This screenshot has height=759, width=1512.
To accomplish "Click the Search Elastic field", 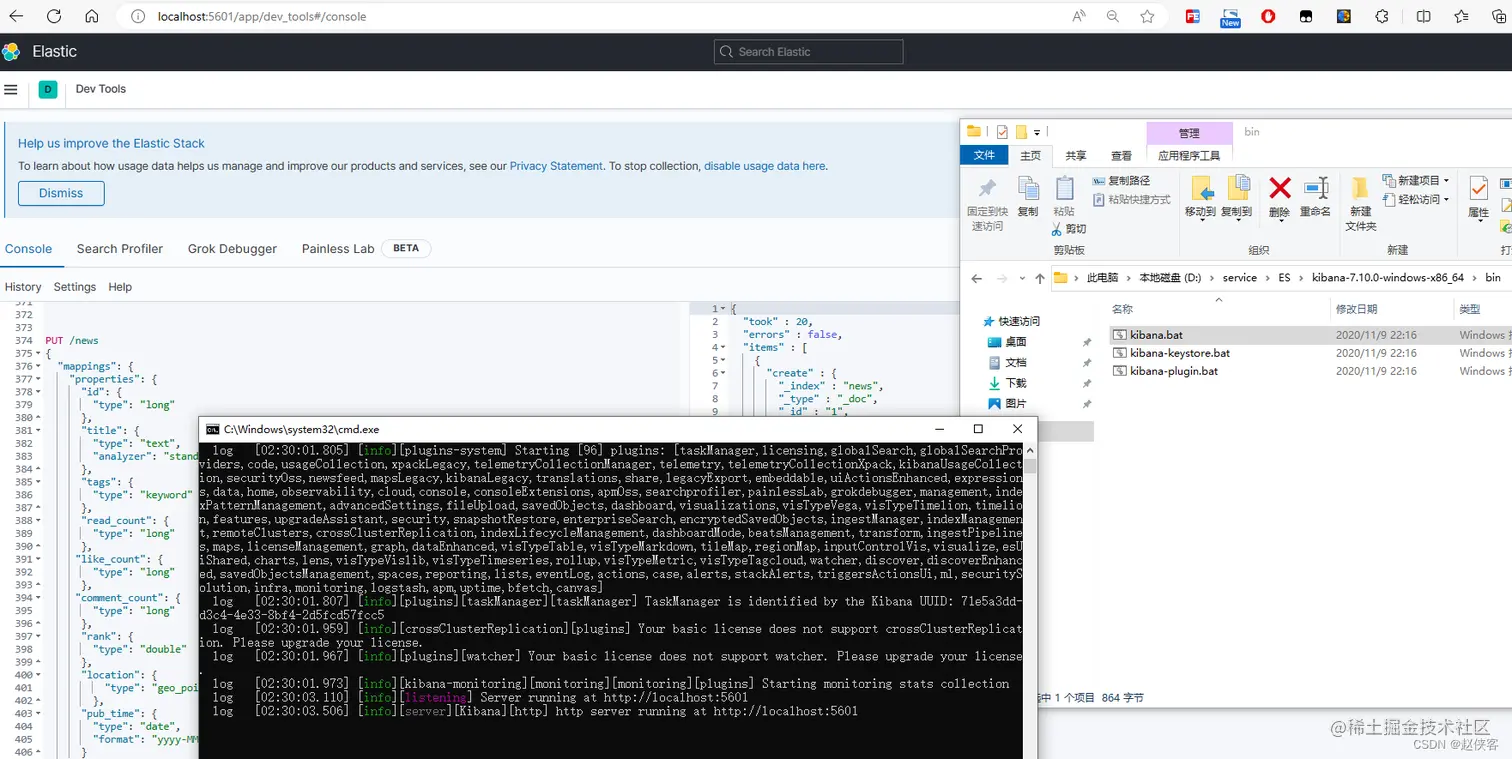I will click(x=808, y=52).
